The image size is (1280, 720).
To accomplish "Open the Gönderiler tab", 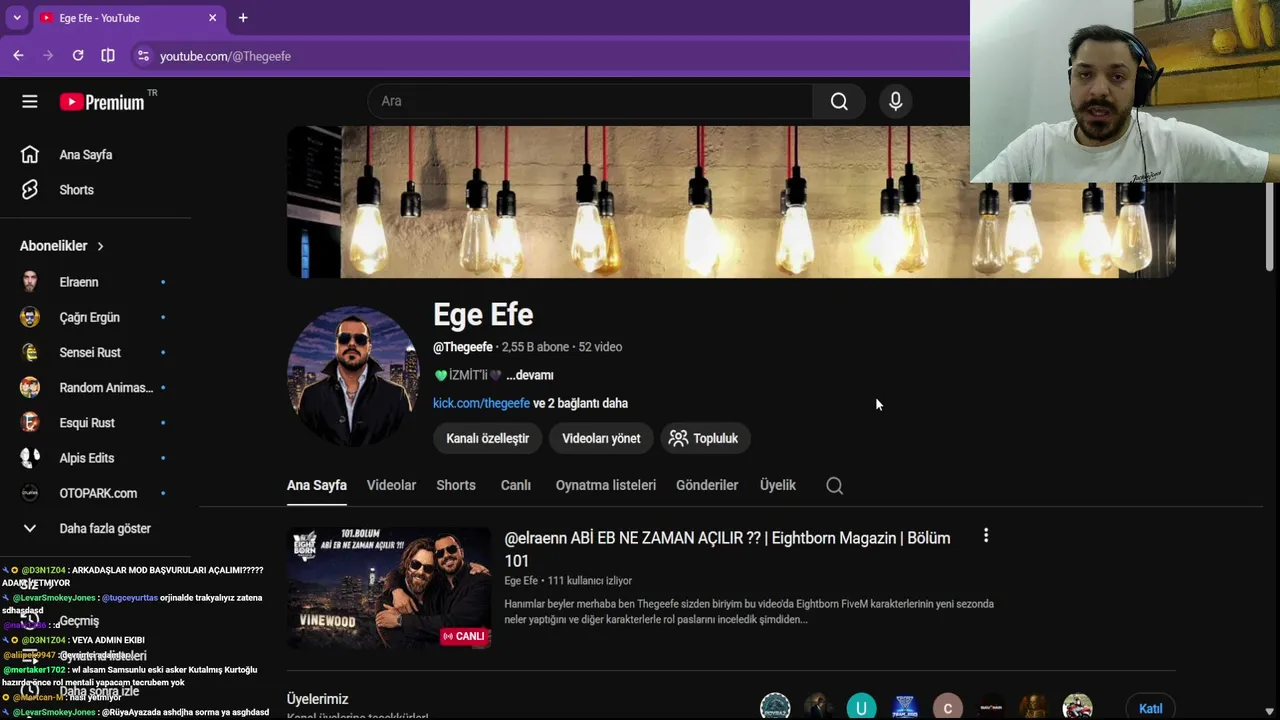I will [x=707, y=485].
